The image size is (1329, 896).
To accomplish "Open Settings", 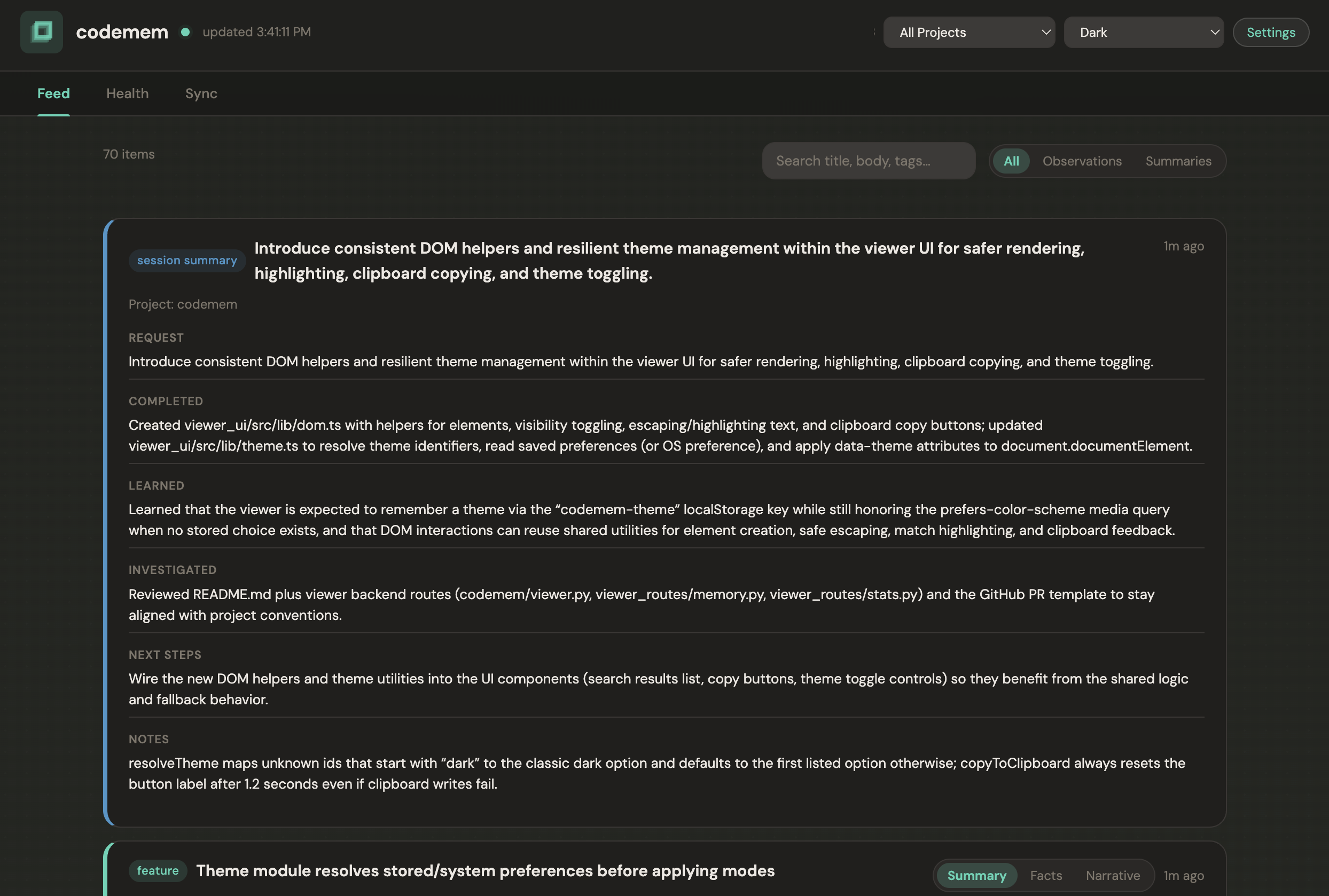I will pyautogui.click(x=1270, y=32).
